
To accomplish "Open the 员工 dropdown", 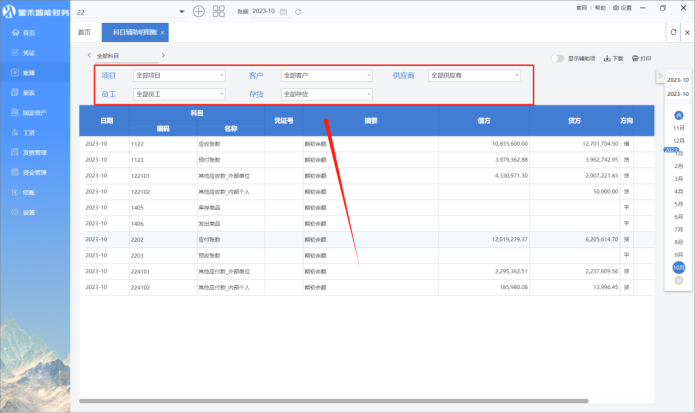I will [x=179, y=94].
